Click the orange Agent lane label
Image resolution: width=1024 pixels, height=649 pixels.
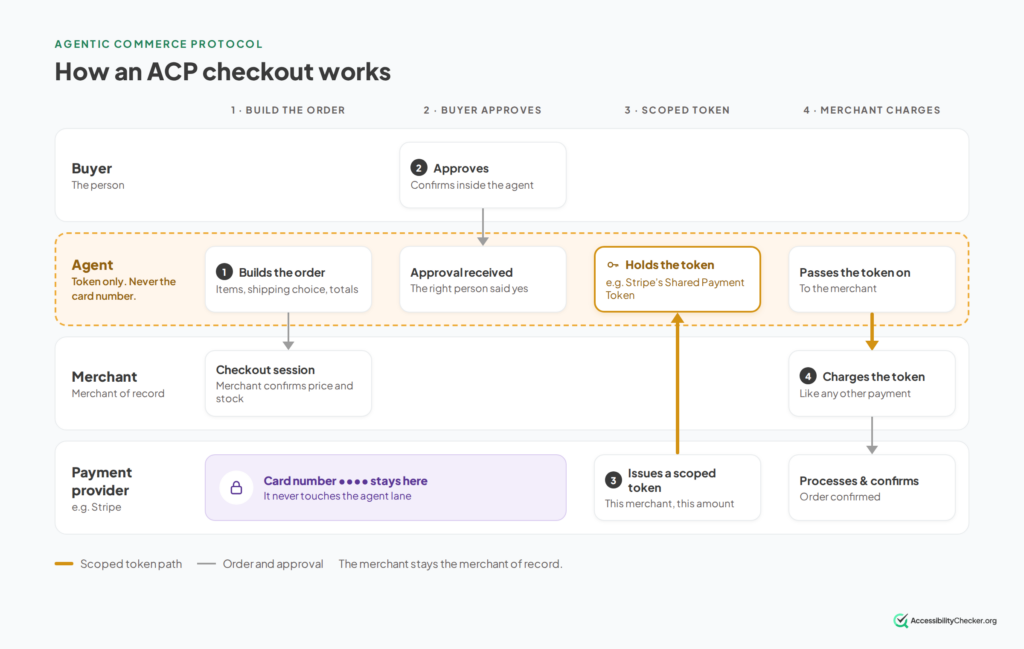[x=93, y=265]
